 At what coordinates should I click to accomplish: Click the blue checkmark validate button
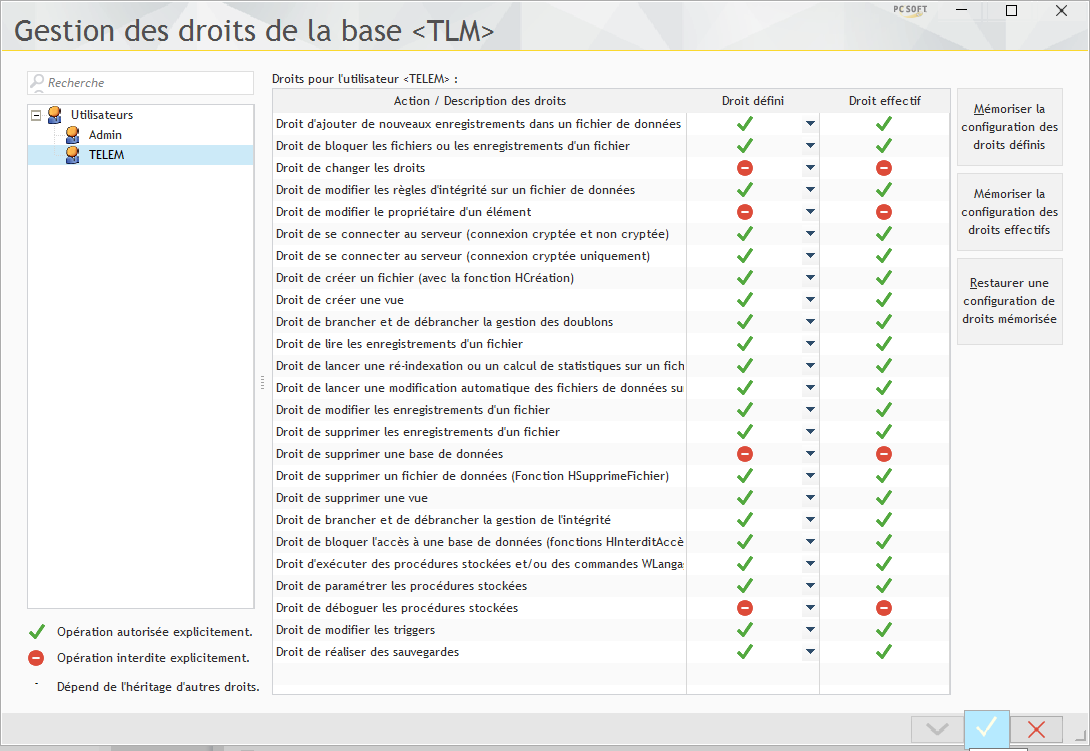986,728
